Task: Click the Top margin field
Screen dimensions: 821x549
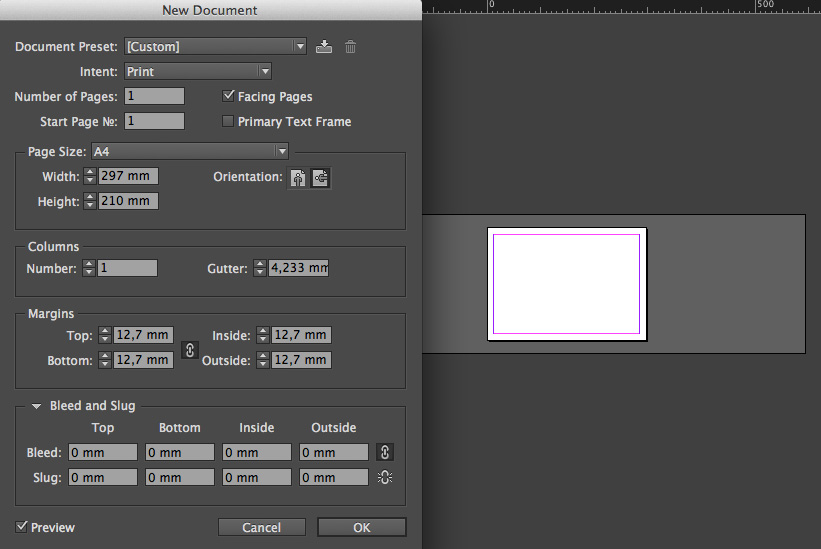Action: pos(143,335)
